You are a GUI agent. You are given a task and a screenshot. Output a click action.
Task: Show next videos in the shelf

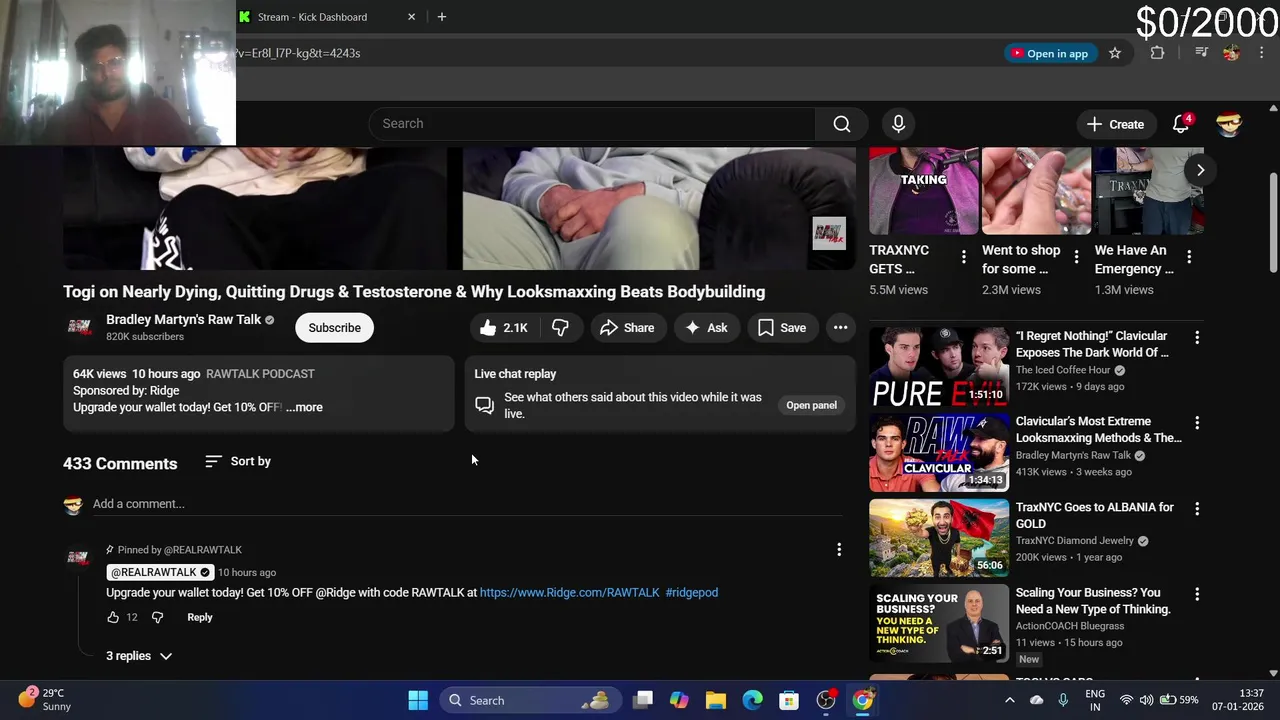(x=1201, y=170)
